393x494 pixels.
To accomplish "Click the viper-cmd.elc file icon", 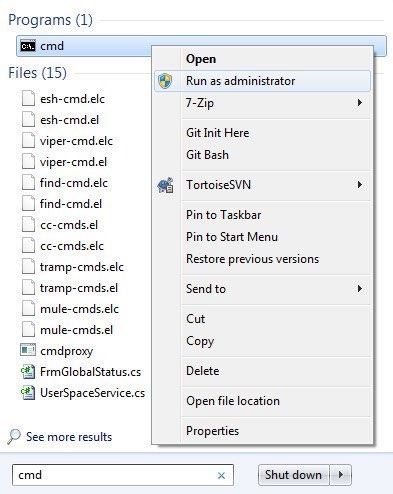I will 28,141.
